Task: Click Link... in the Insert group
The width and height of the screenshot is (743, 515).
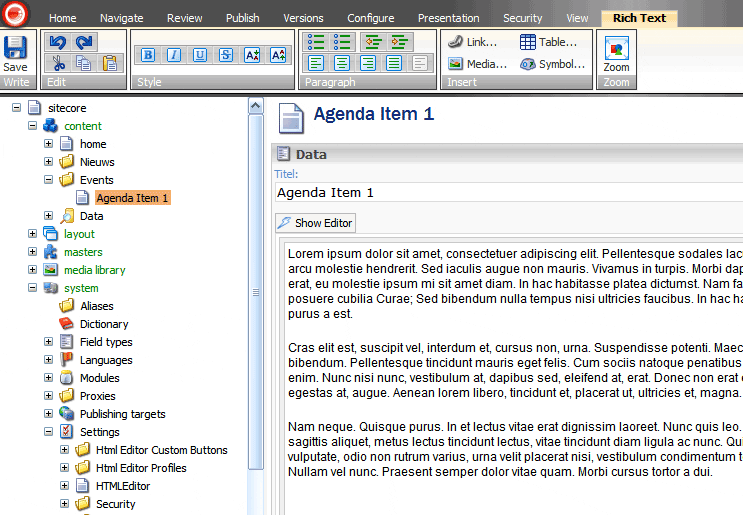Action: [x=472, y=42]
